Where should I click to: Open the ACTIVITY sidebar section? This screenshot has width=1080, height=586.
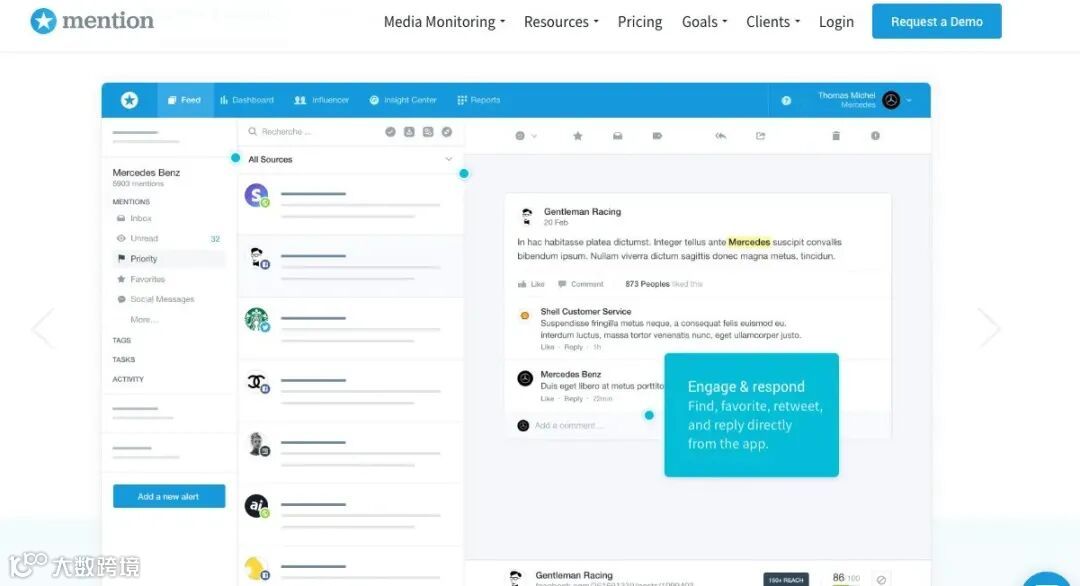point(128,379)
